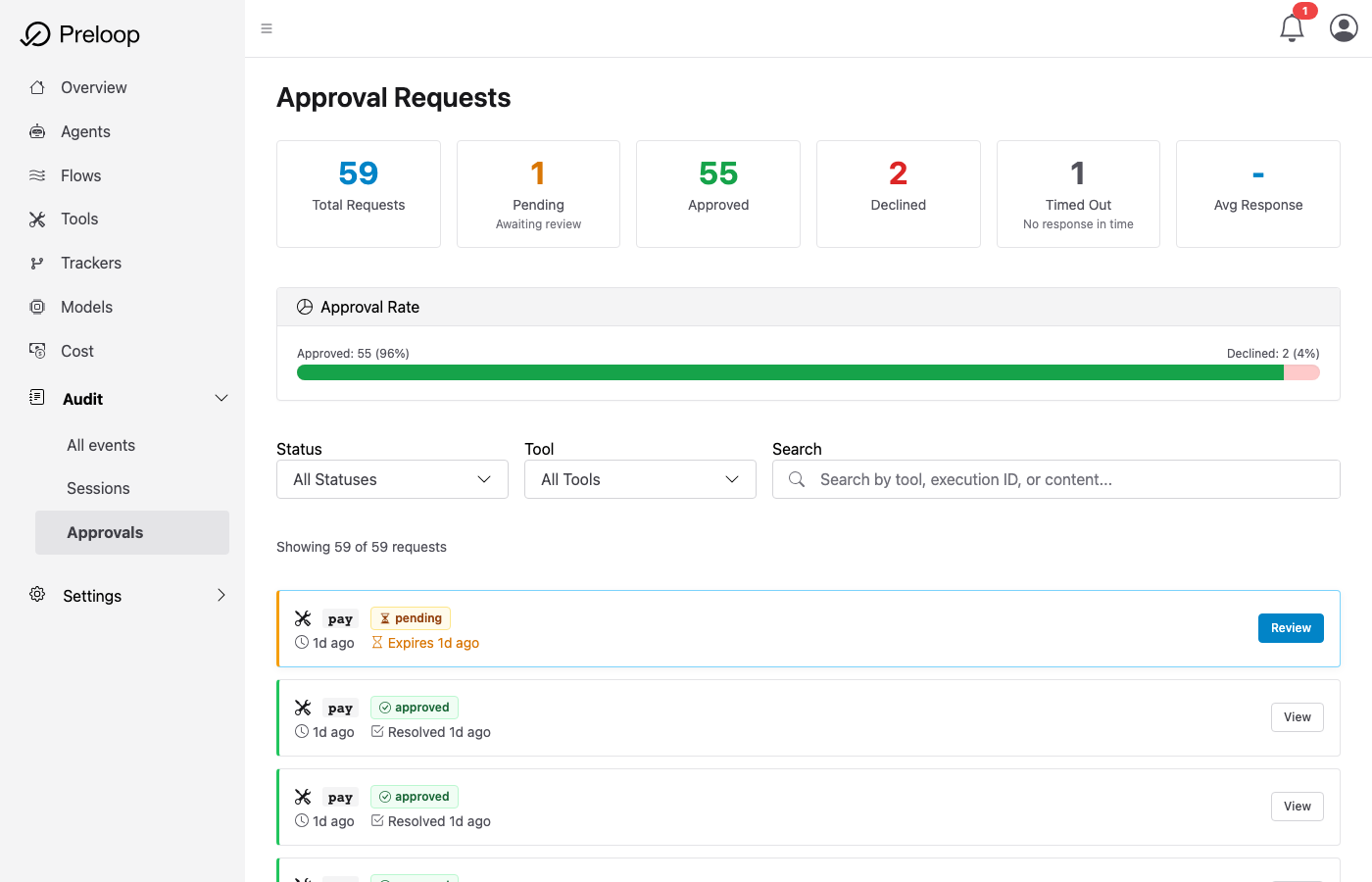Click the Preloop logo icon
Viewport: 1372px width, 882px height.
coord(35,34)
